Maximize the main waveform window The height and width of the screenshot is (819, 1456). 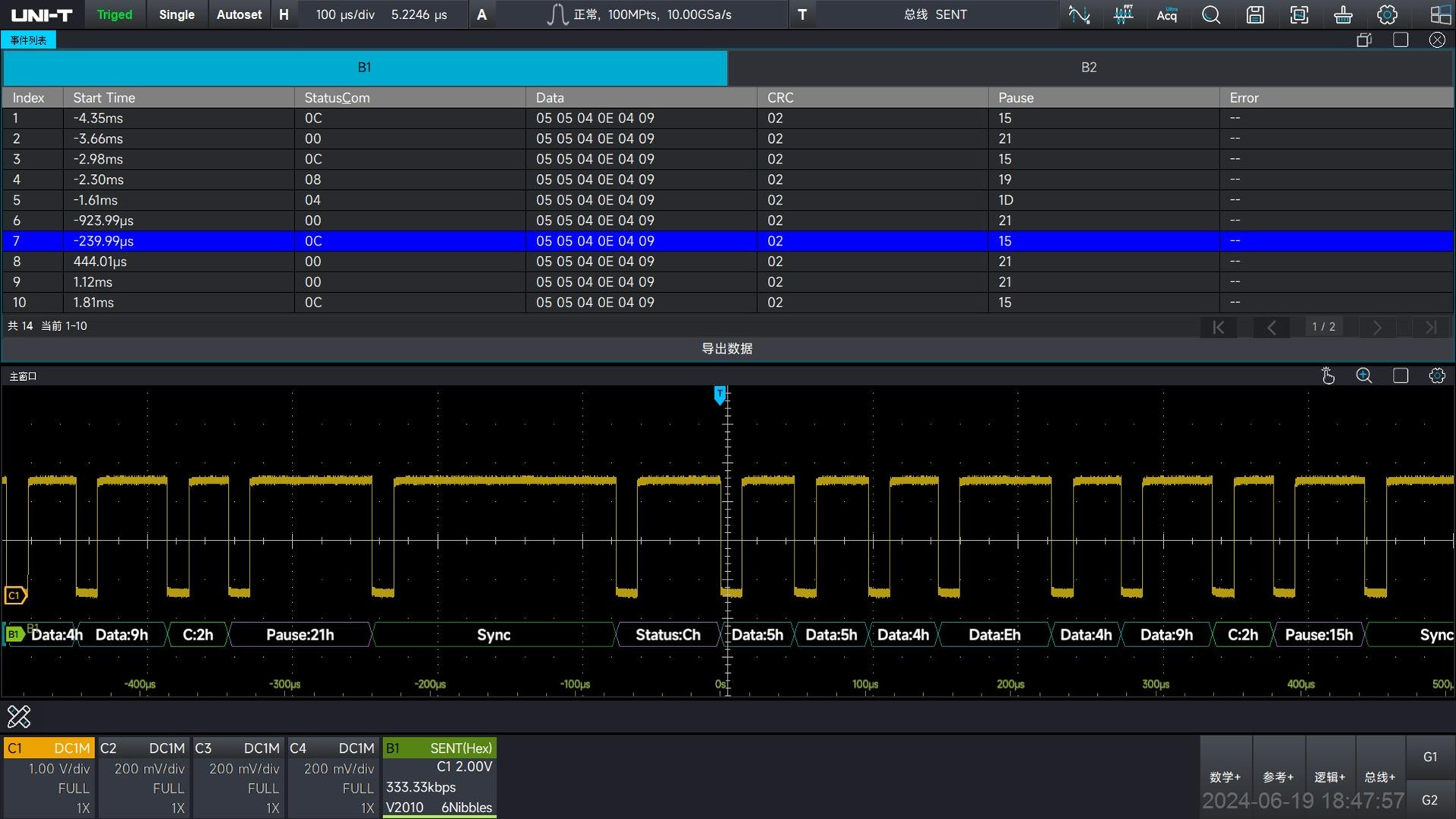(x=1400, y=376)
